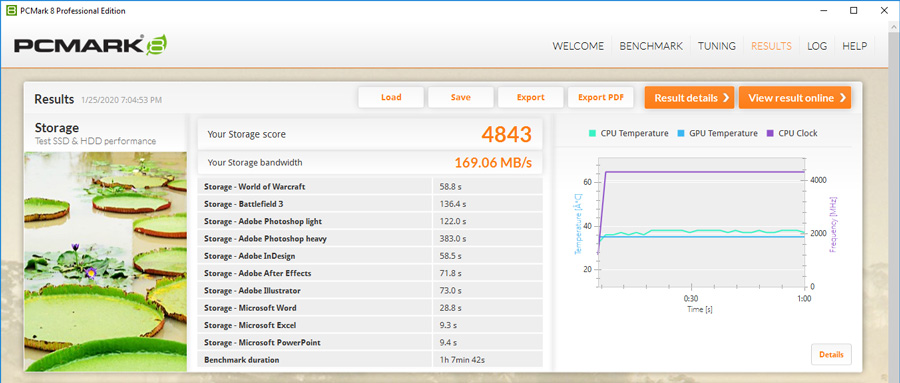Screen dimensions: 900x383
Task: Select the storage score value 4843
Action: (507, 134)
